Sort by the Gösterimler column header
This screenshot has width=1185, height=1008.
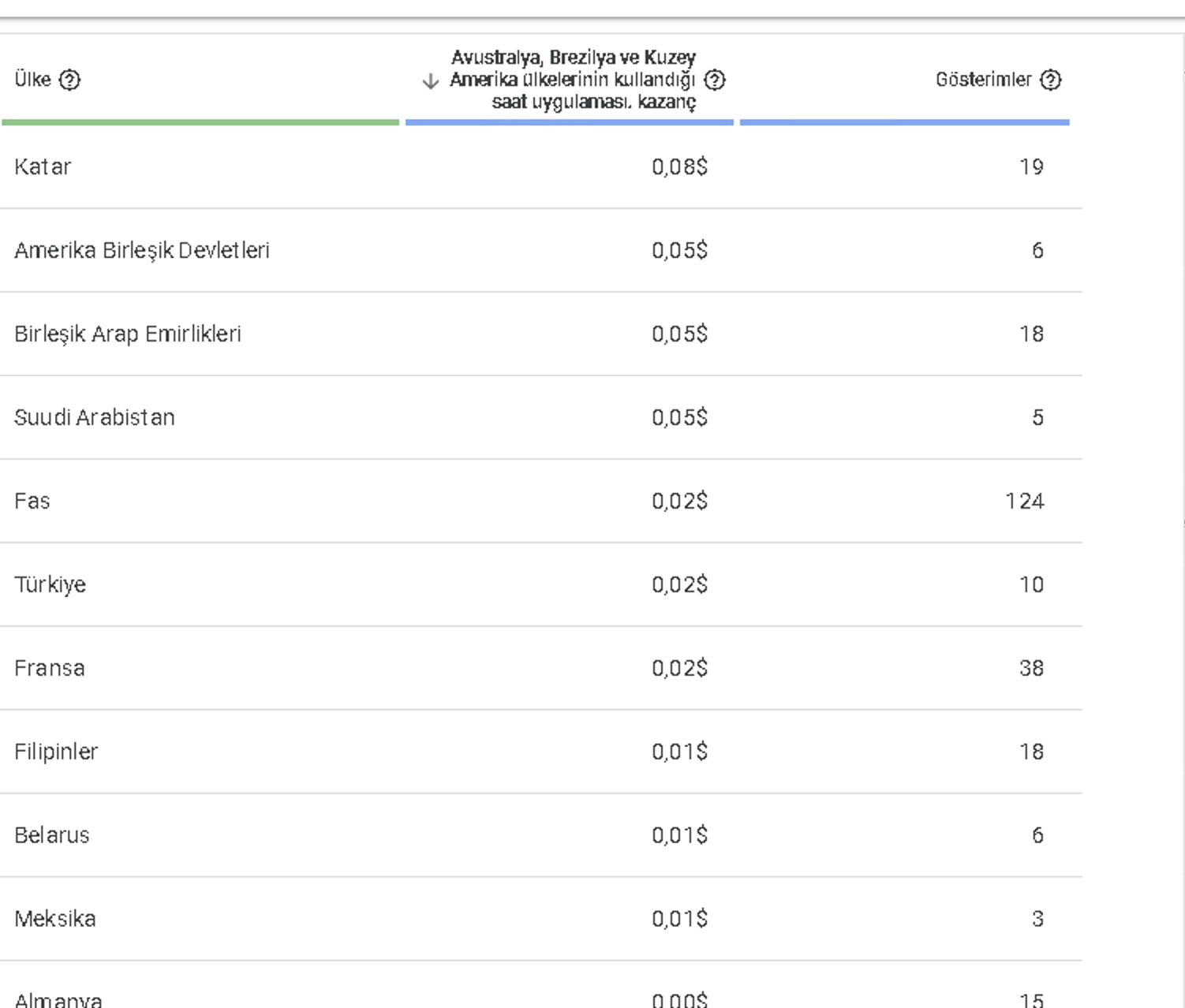pyautogui.click(x=983, y=80)
